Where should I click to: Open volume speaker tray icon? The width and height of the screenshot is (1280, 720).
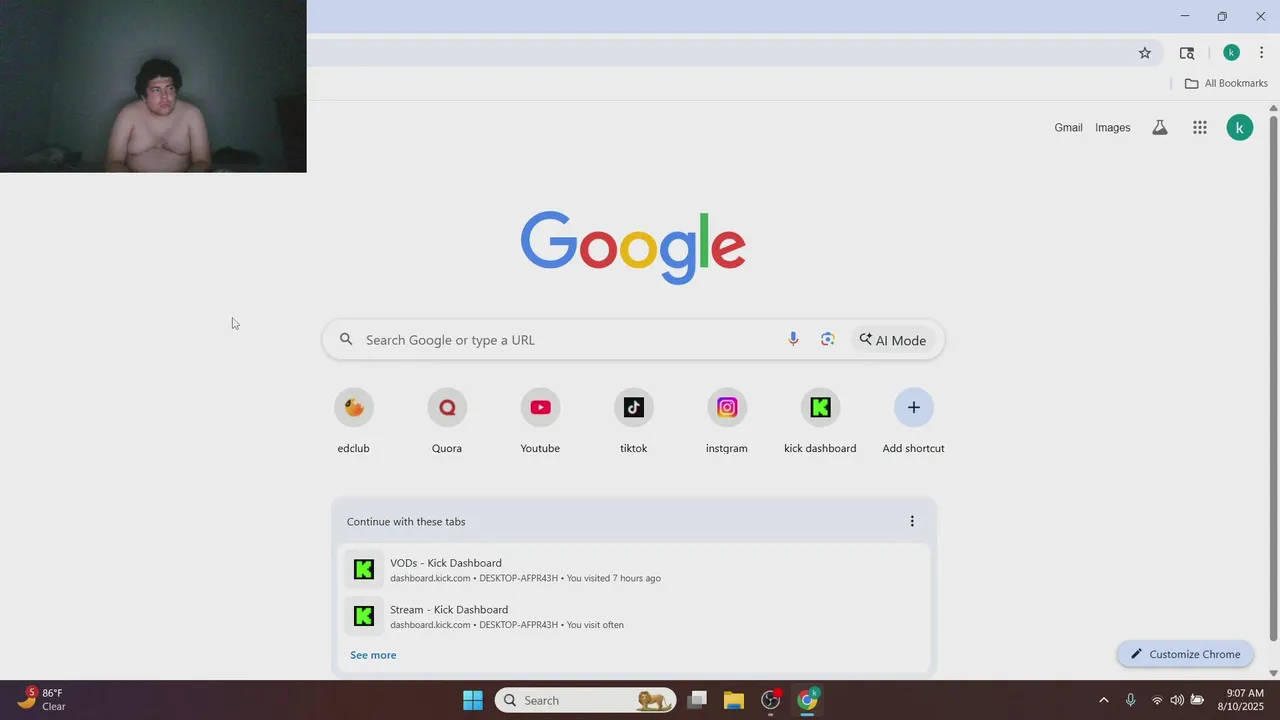point(1177,700)
